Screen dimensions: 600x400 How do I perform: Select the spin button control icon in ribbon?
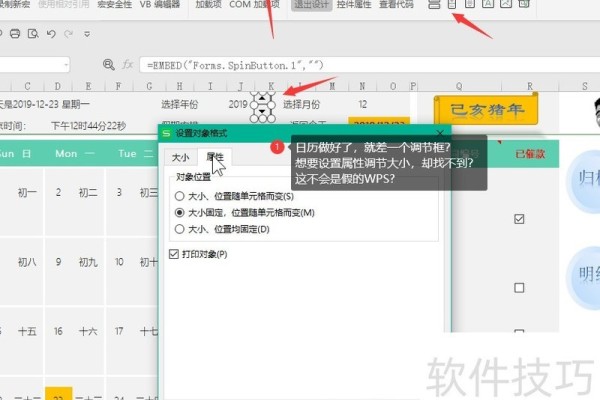[452, 4]
